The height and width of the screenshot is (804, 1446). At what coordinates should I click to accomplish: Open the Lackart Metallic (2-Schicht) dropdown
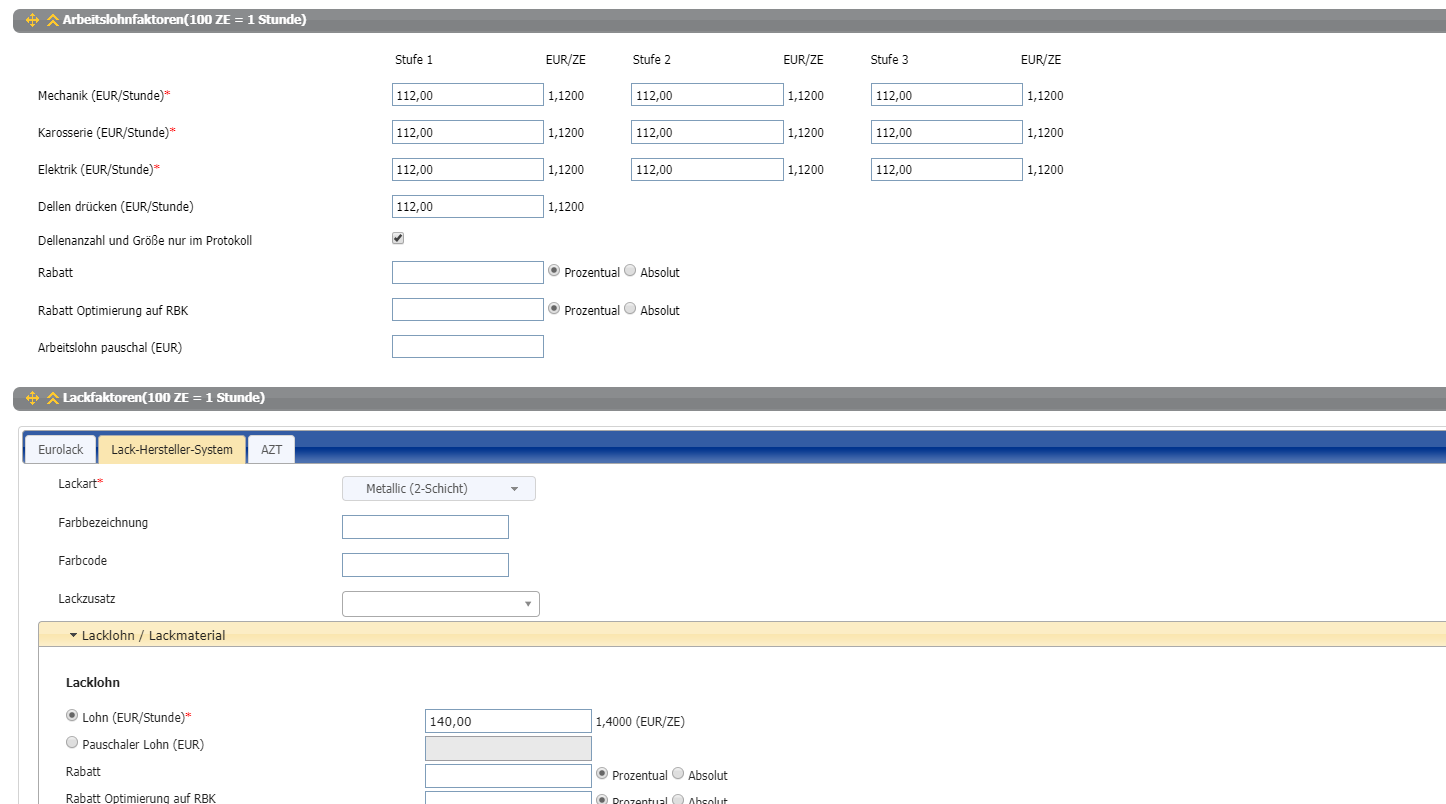439,489
